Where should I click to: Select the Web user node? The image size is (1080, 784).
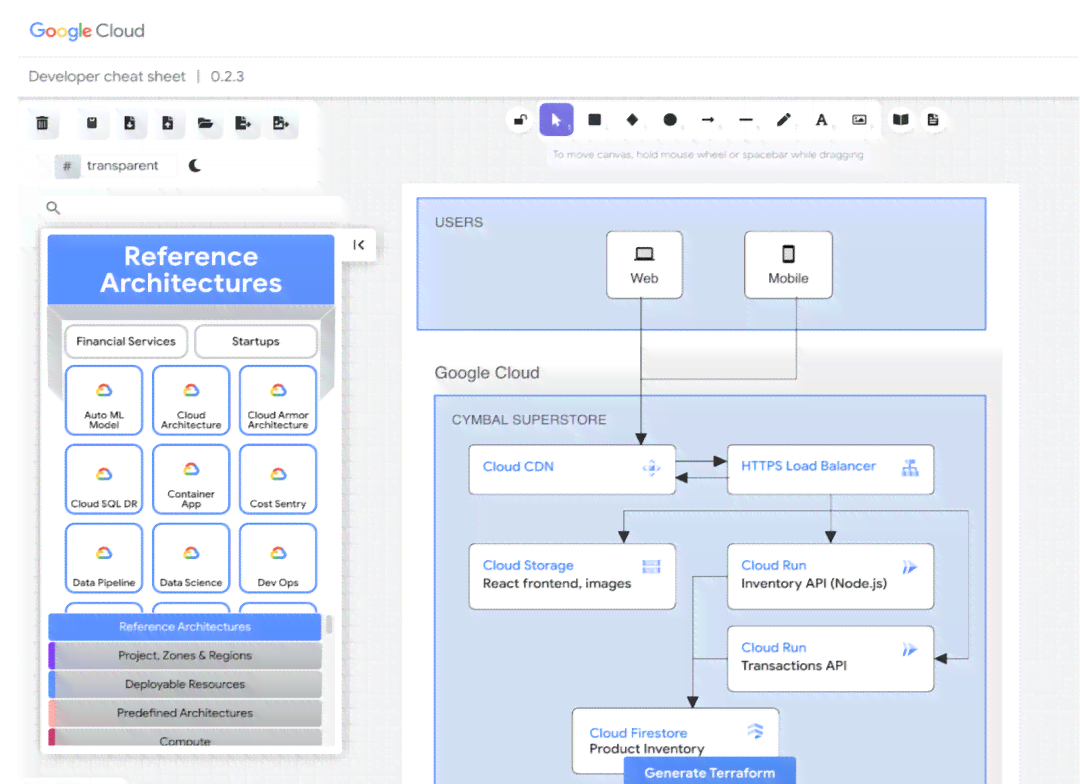pos(644,265)
